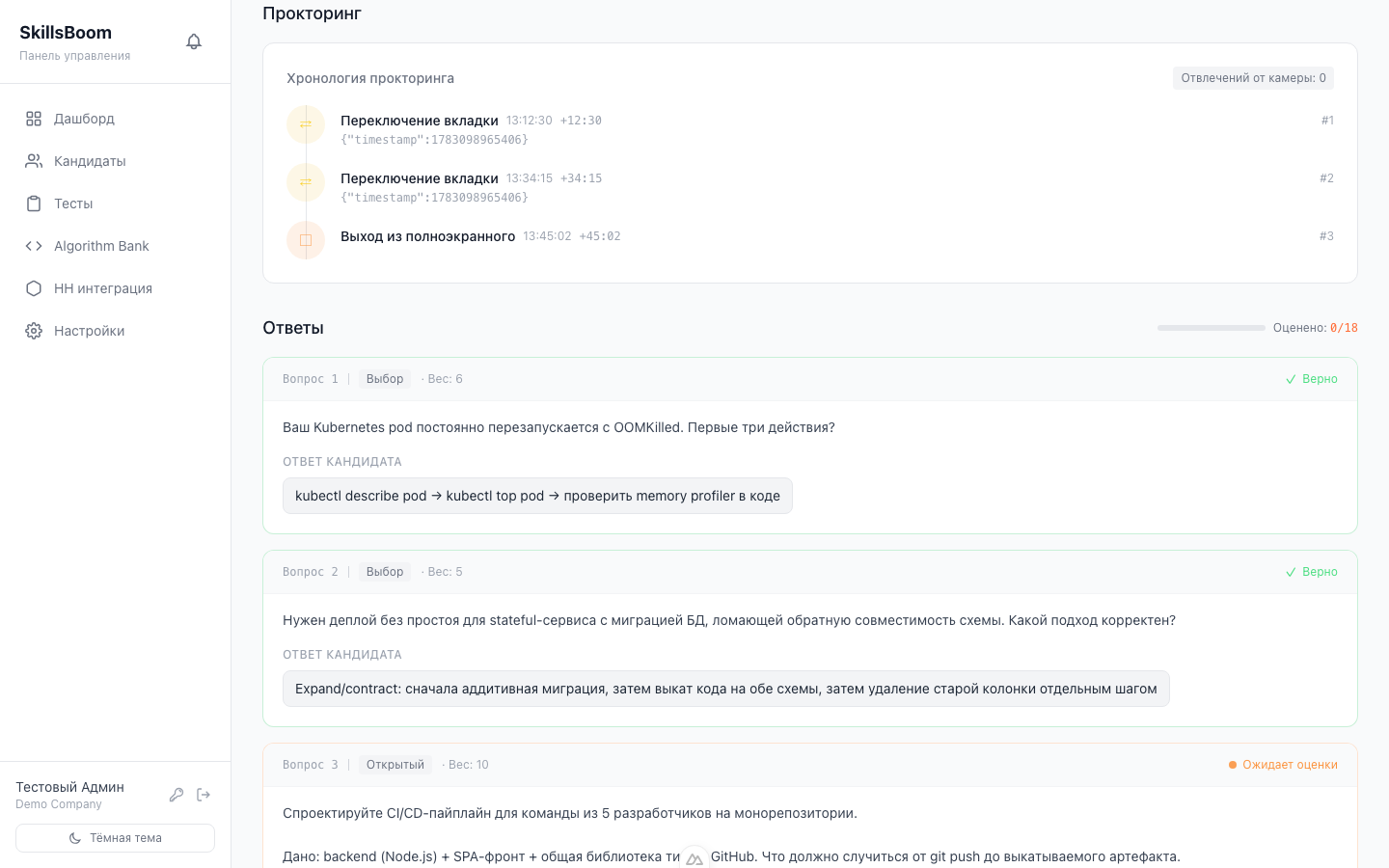
Task: Open Дашборд in the sidebar
Action: coord(115,119)
